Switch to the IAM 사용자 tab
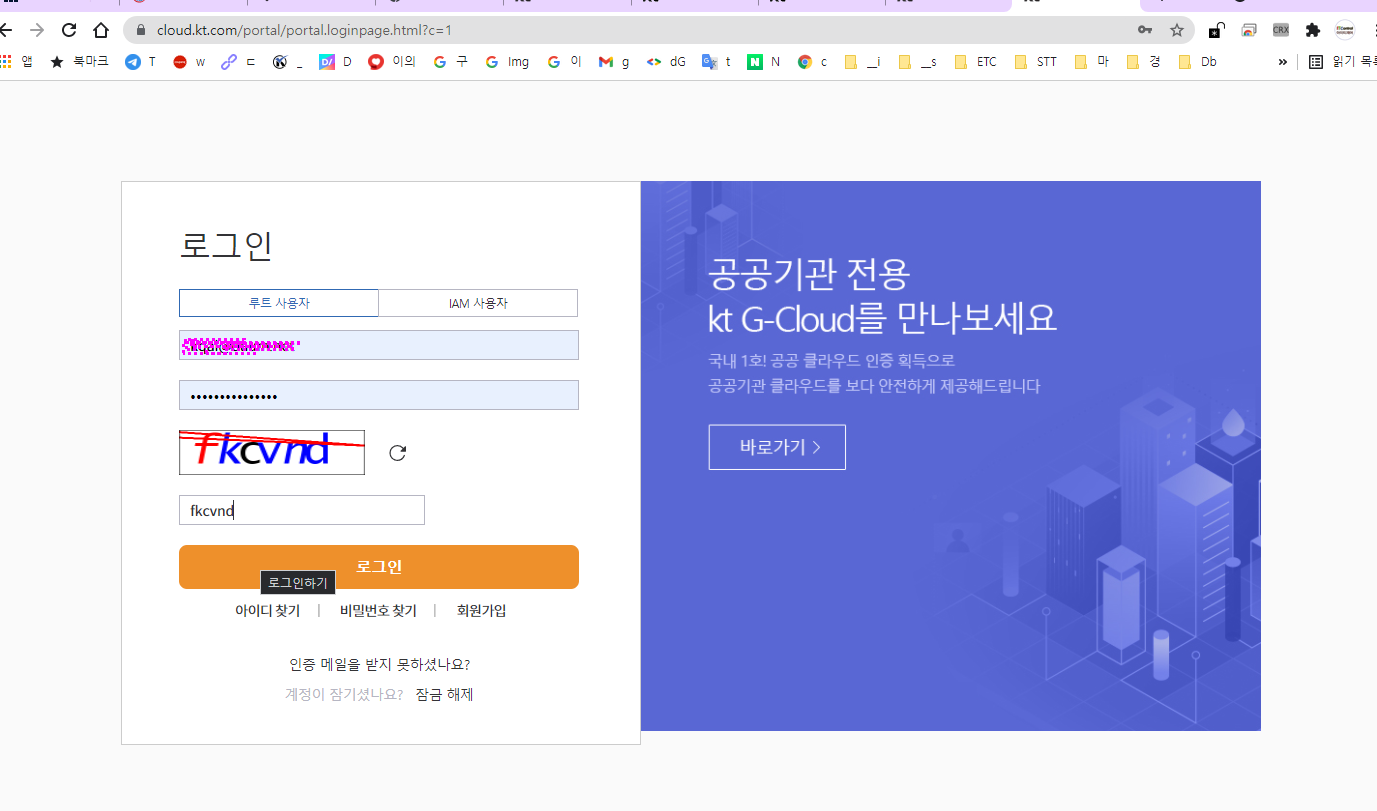Screen dimensions: 1377x811 [x=478, y=303]
